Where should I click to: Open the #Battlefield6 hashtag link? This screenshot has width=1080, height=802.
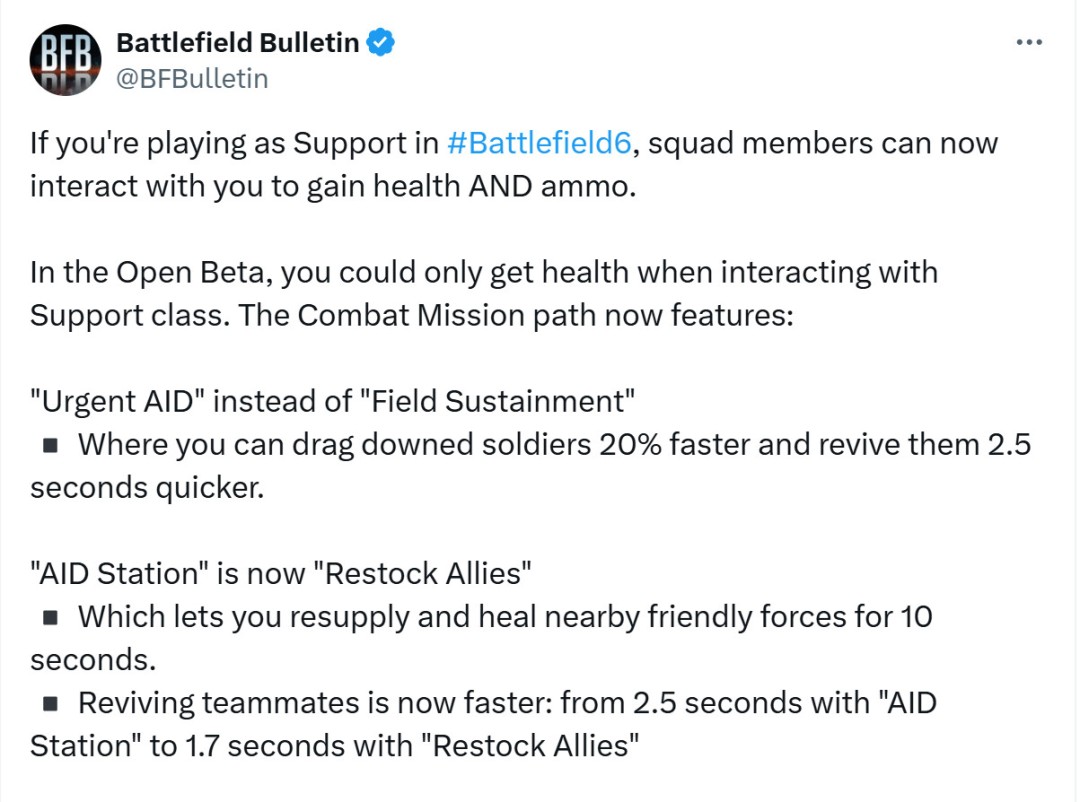(538, 143)
